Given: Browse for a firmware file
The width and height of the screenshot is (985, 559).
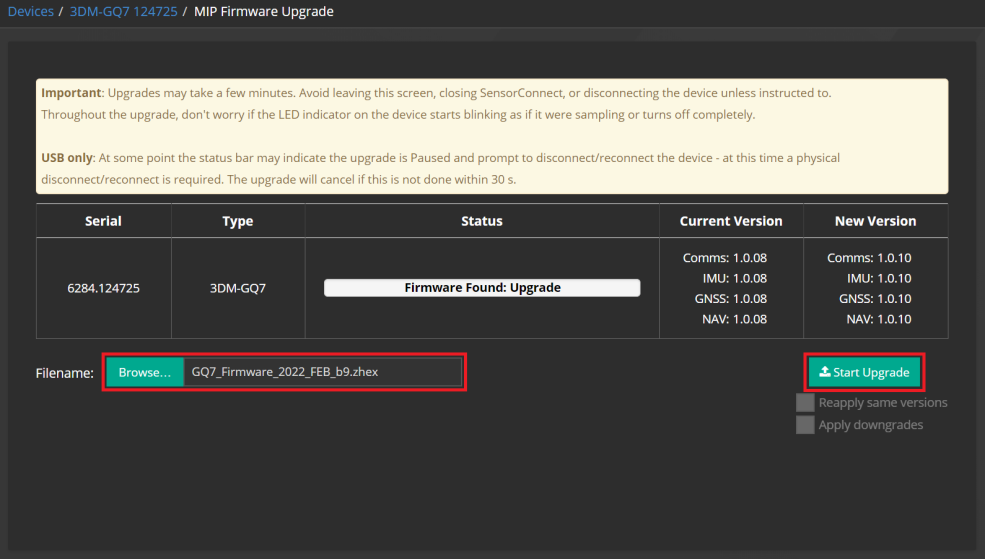Looking at the screenshot, I should point(144,372).
